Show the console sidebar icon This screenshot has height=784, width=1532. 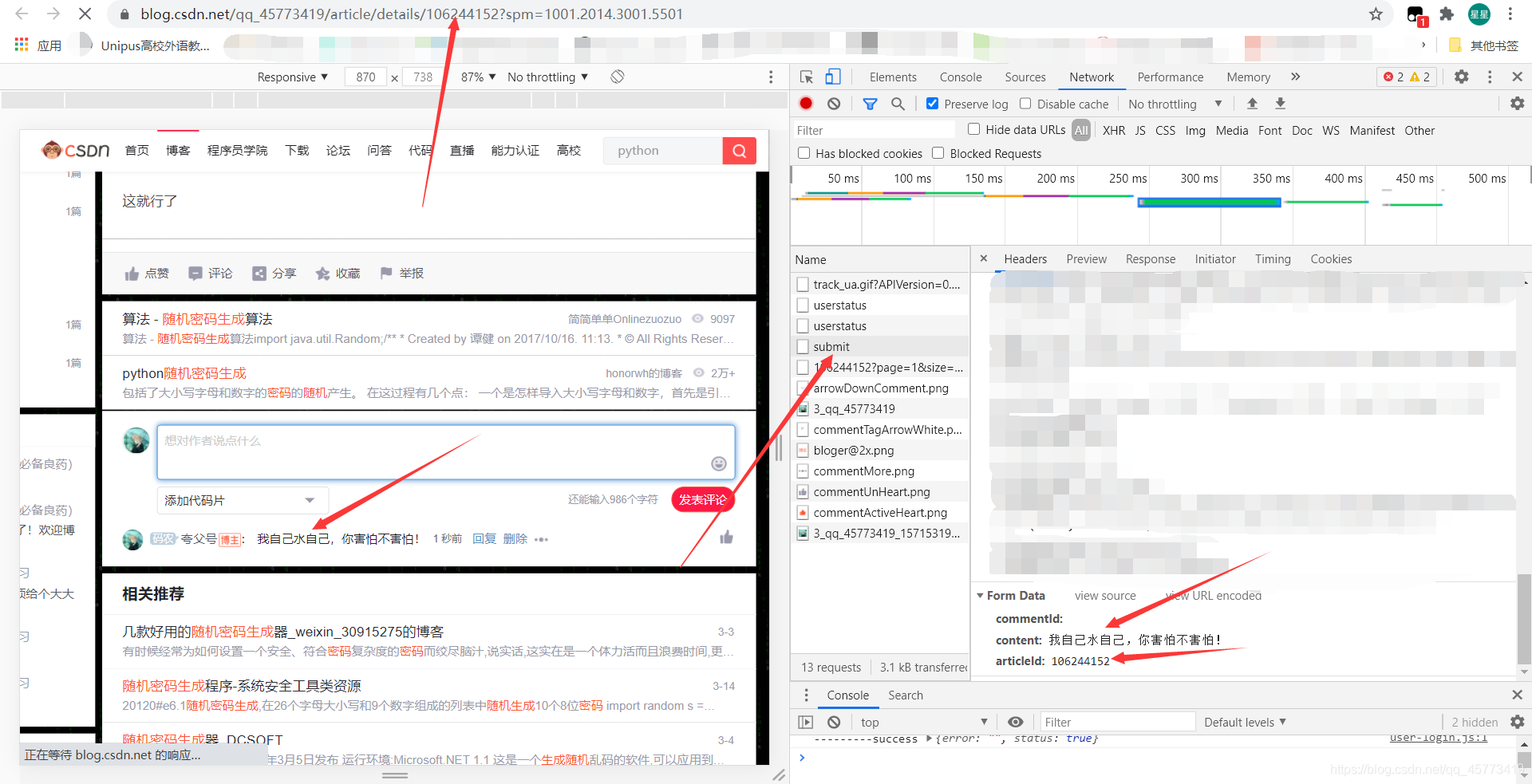coord(806,722)
